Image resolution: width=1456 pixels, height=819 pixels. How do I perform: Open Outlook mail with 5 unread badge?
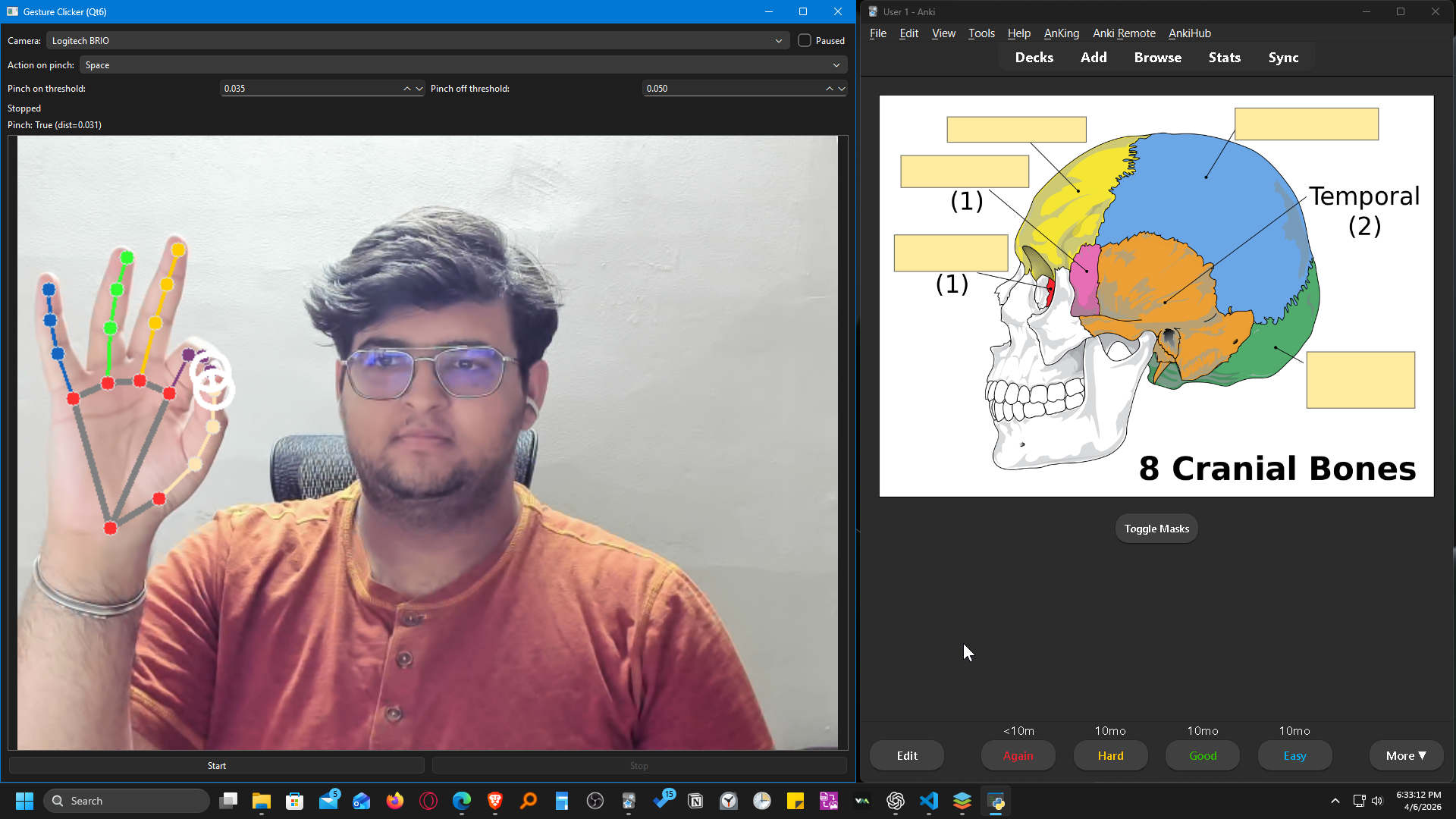coord(328,801)
